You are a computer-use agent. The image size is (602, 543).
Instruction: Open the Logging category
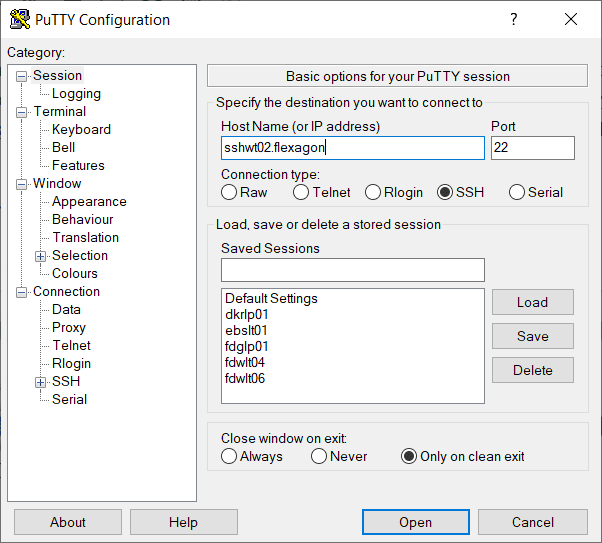76,93
